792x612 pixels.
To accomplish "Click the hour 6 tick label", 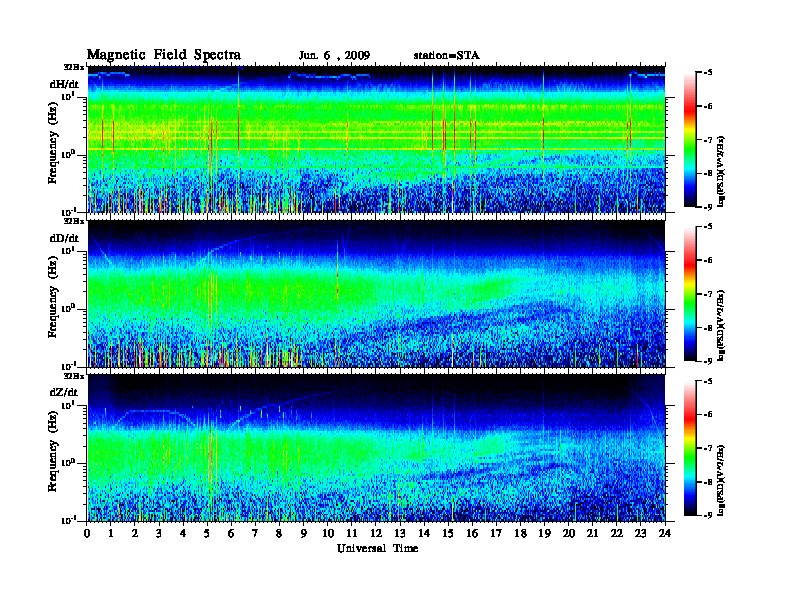I will [231, 533].
